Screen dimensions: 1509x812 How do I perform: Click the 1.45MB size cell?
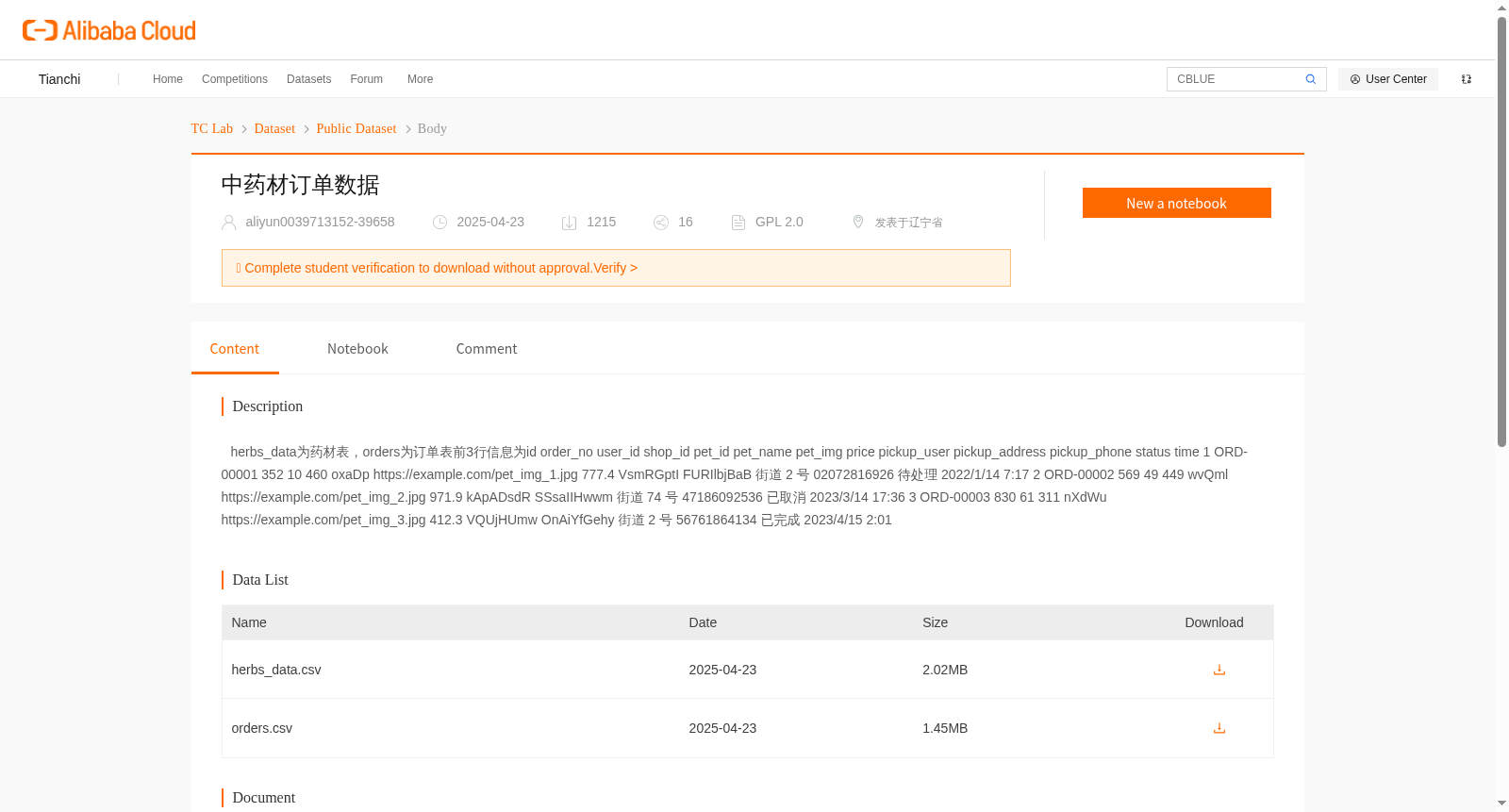(x=945, y=728)
